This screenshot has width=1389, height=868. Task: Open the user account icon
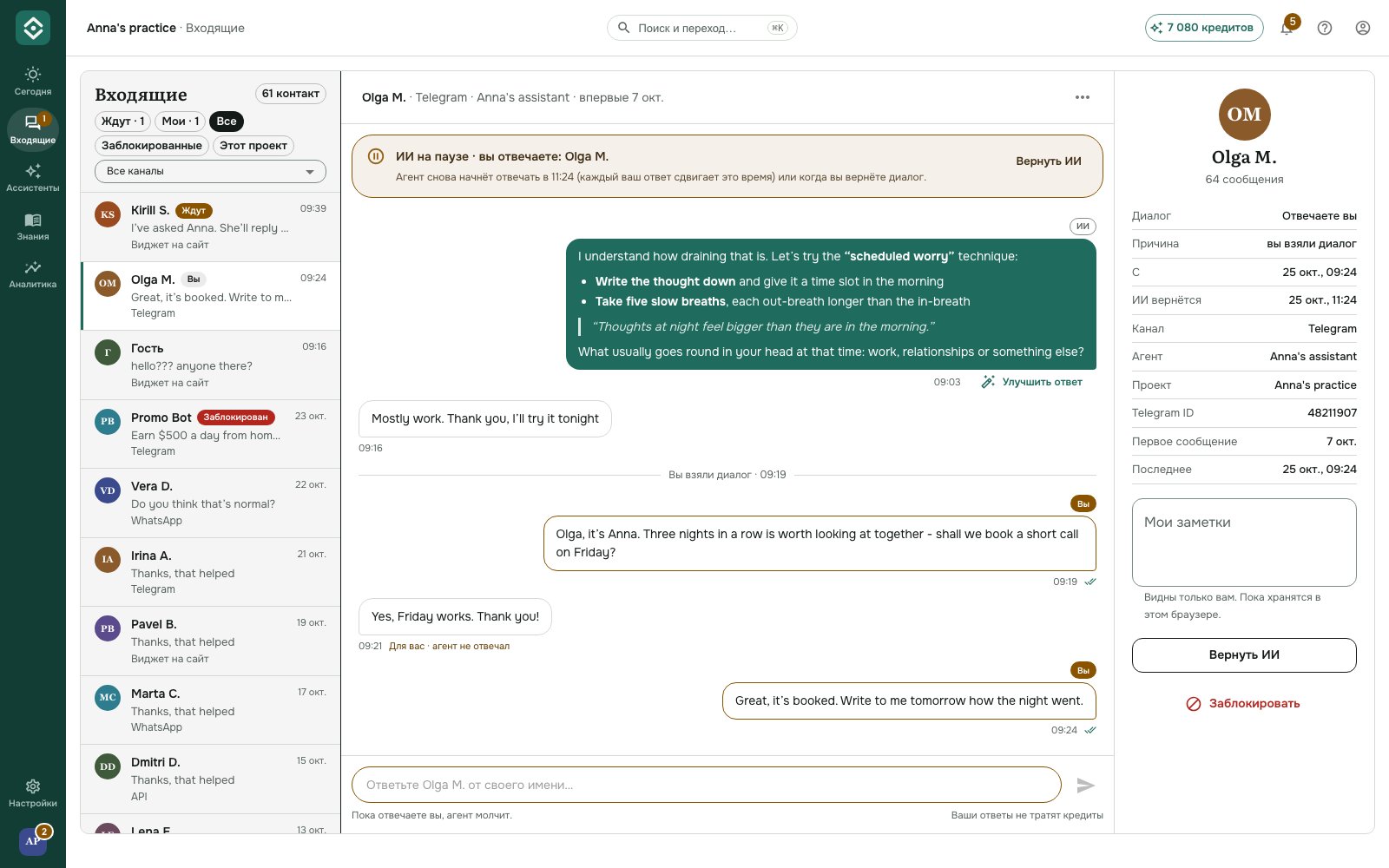click(1363, 28)
